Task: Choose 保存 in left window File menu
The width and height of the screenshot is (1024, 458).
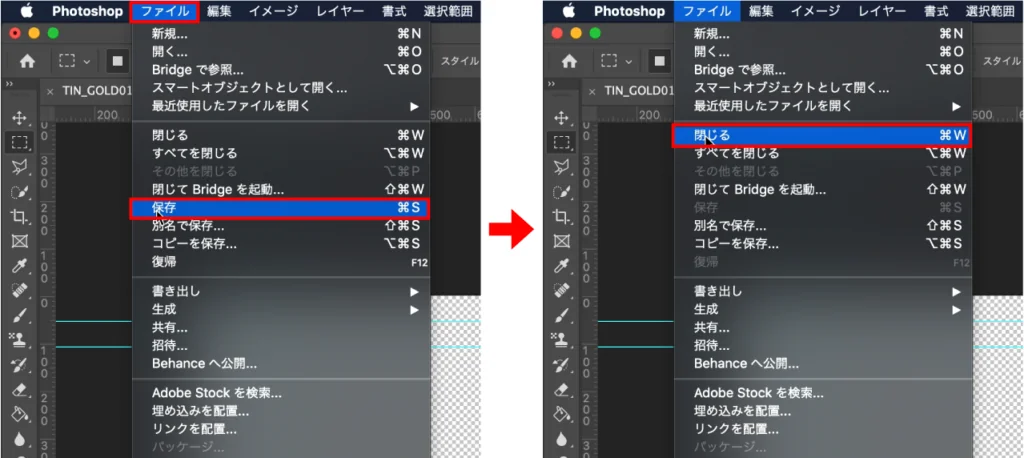Action: coord(281,208)
